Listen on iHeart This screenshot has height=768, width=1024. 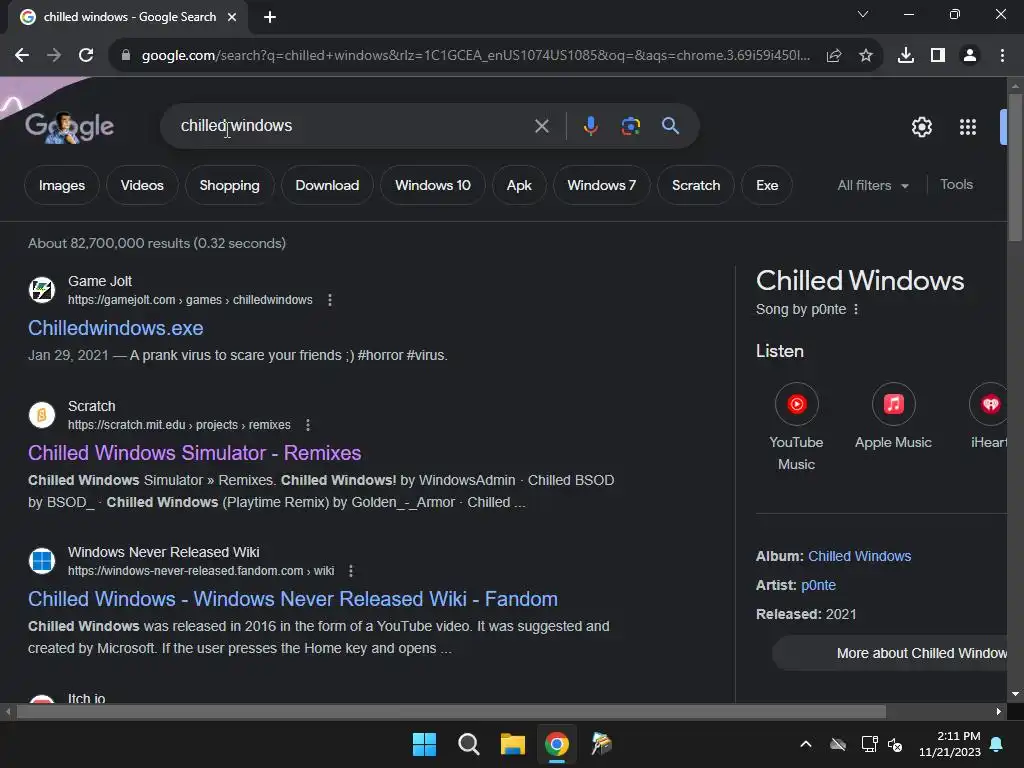click(x=989, y=416)
